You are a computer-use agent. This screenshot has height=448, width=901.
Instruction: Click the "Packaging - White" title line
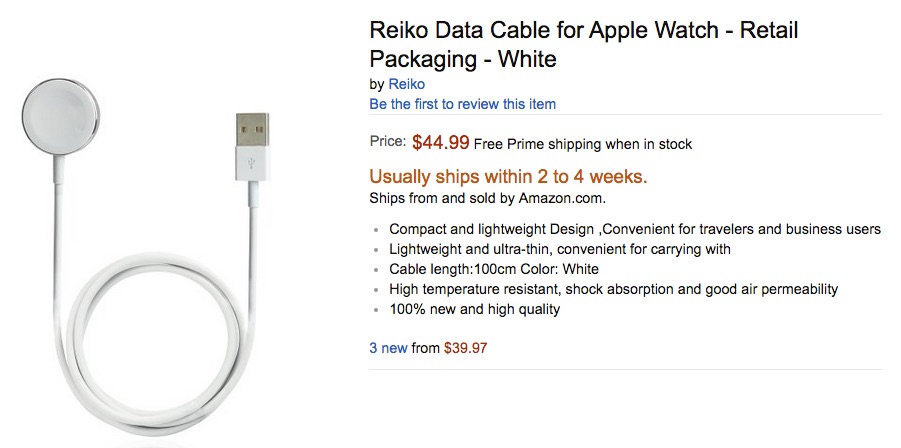click(x=463, y=59)
